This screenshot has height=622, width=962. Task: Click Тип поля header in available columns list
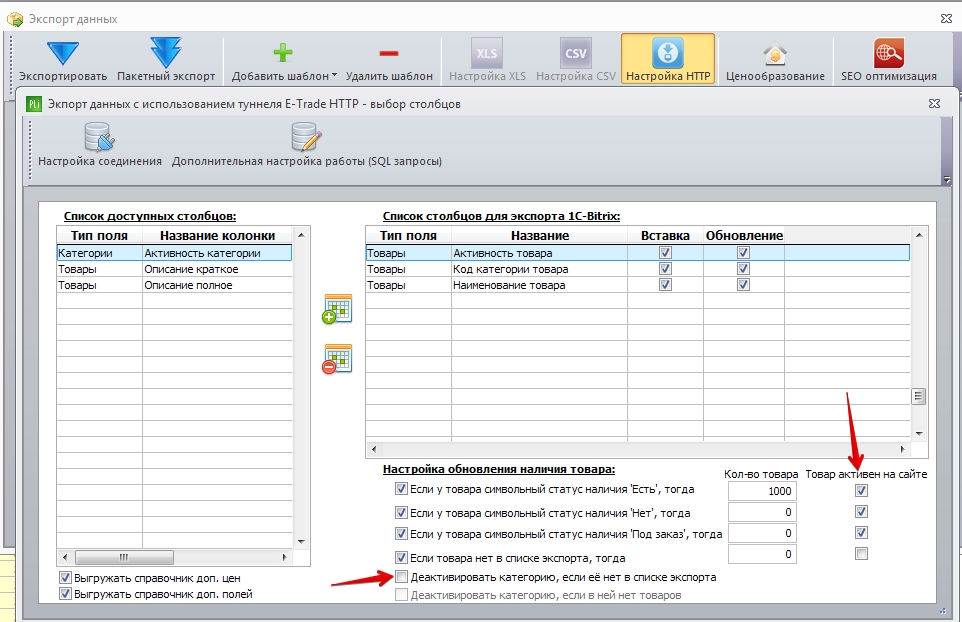99,236
